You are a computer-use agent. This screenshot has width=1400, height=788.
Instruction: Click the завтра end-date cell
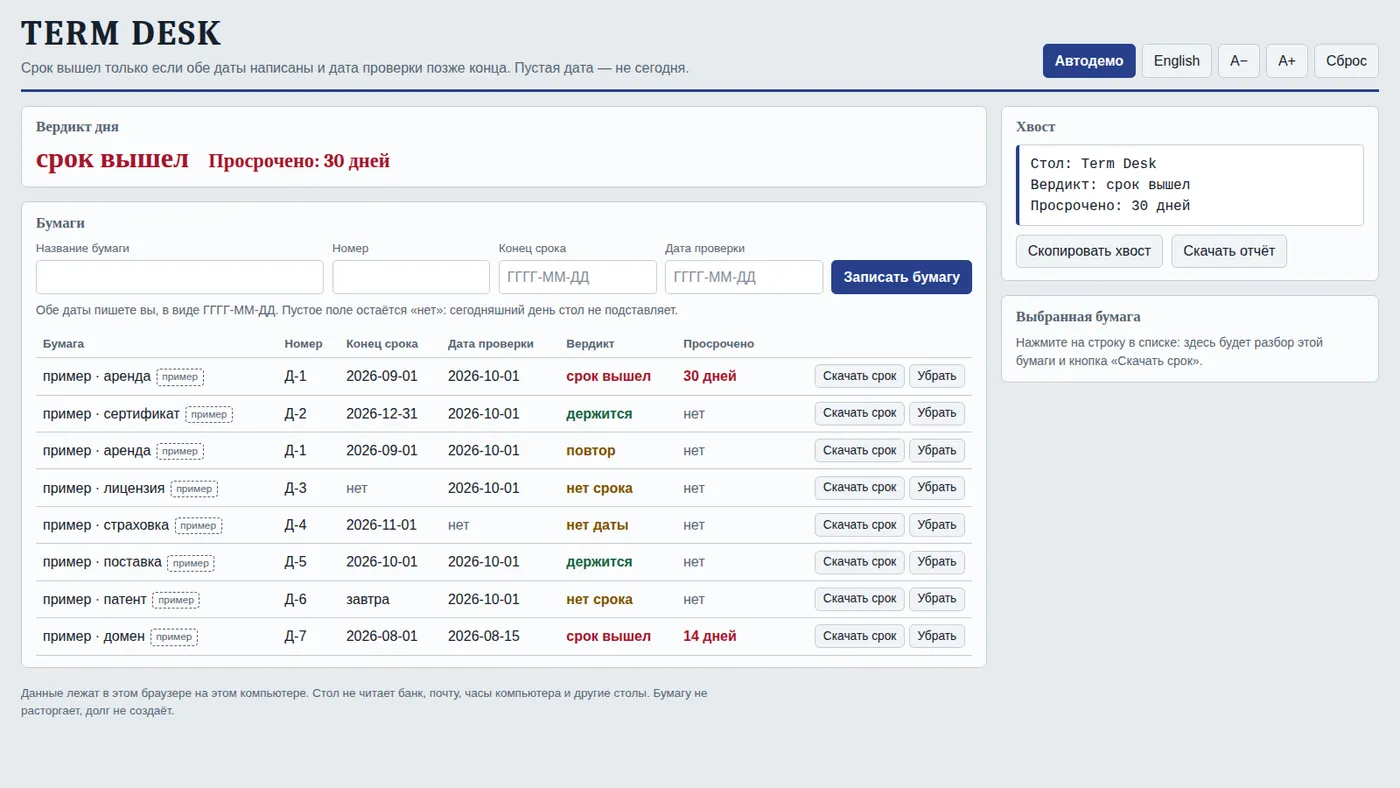pyautogui.click(x=368, y=599)
